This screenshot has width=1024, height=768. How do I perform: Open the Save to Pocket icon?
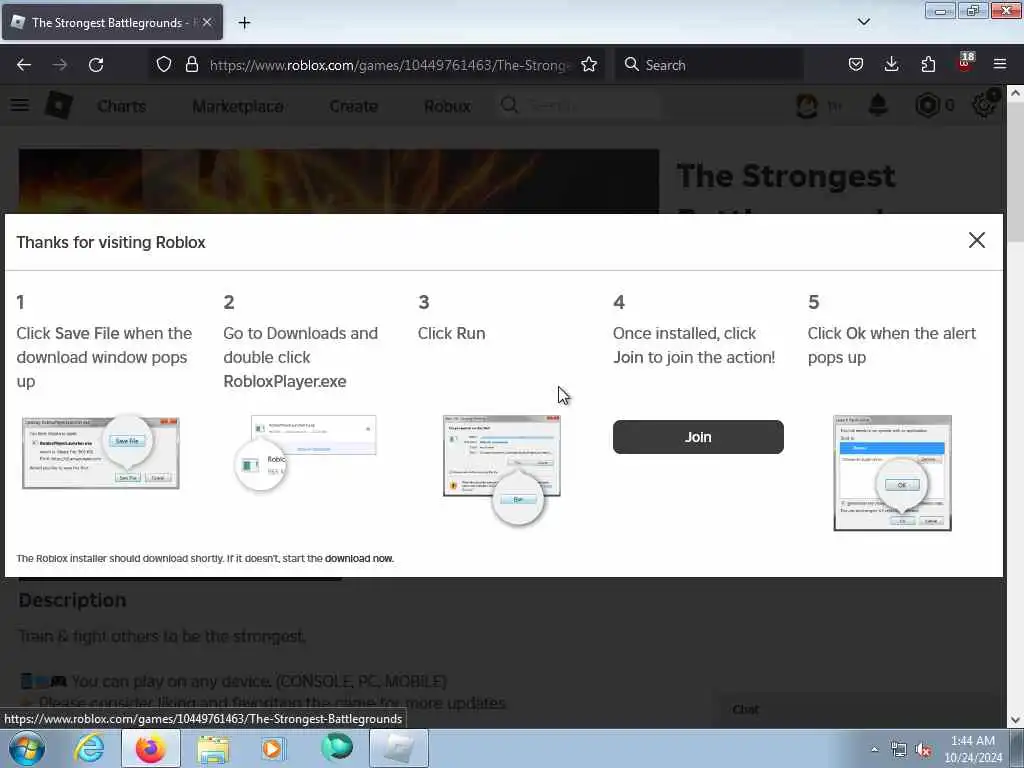tap(856, 65)
